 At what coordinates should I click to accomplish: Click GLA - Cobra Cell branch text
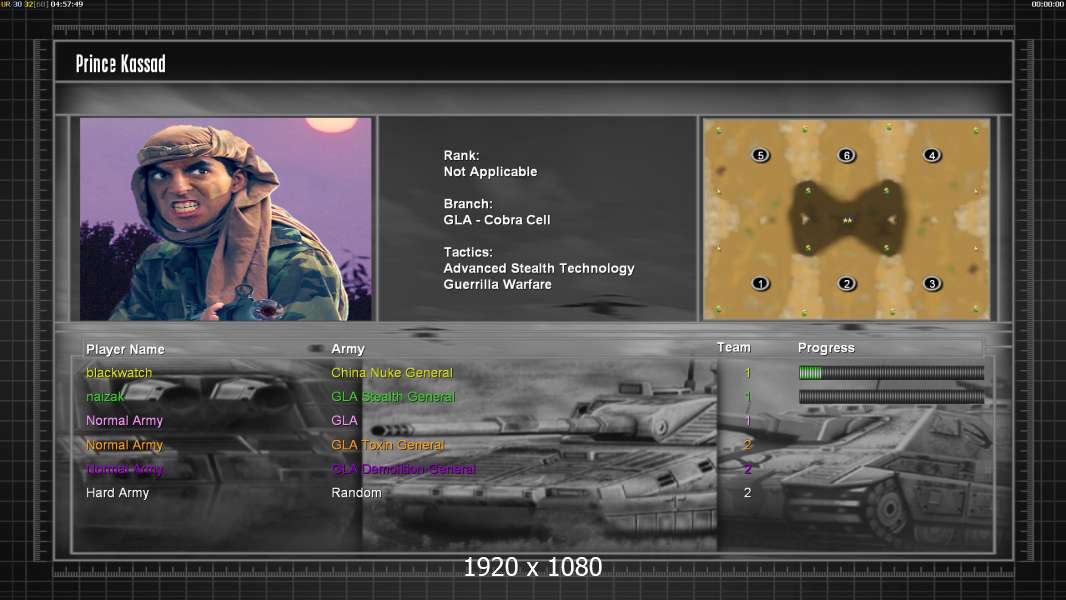[497, 219]
